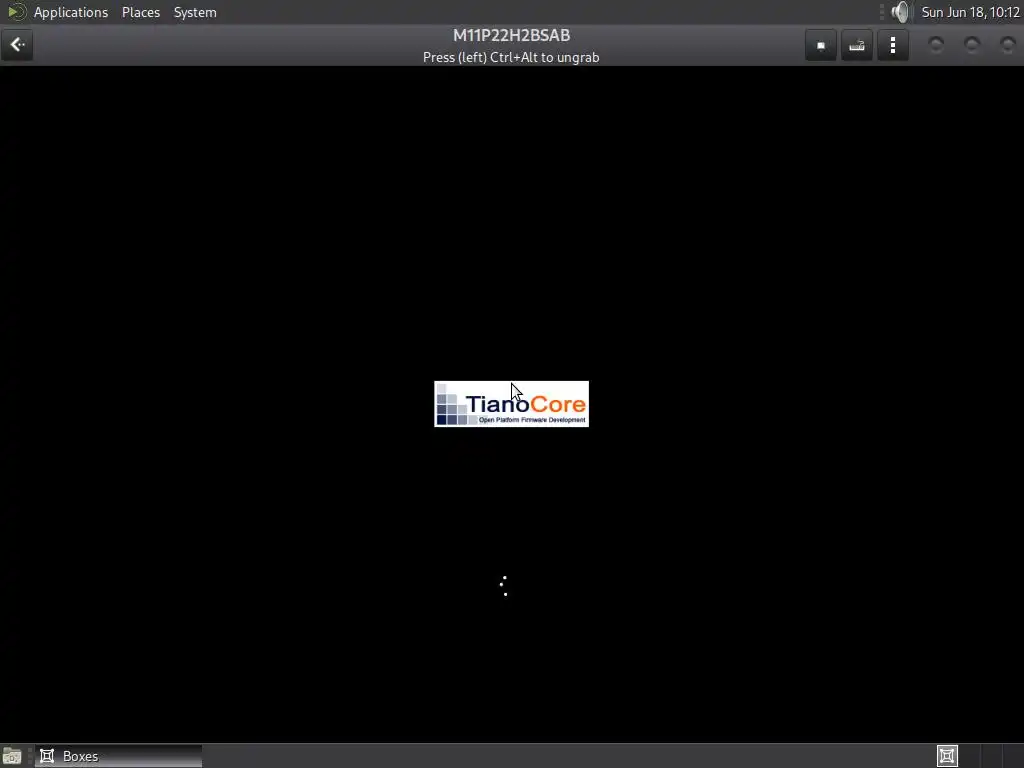Viewport: 1024px width, 768px height.
Task: Click the M11P22H2BSAB title text
Action: click(511, 35)
